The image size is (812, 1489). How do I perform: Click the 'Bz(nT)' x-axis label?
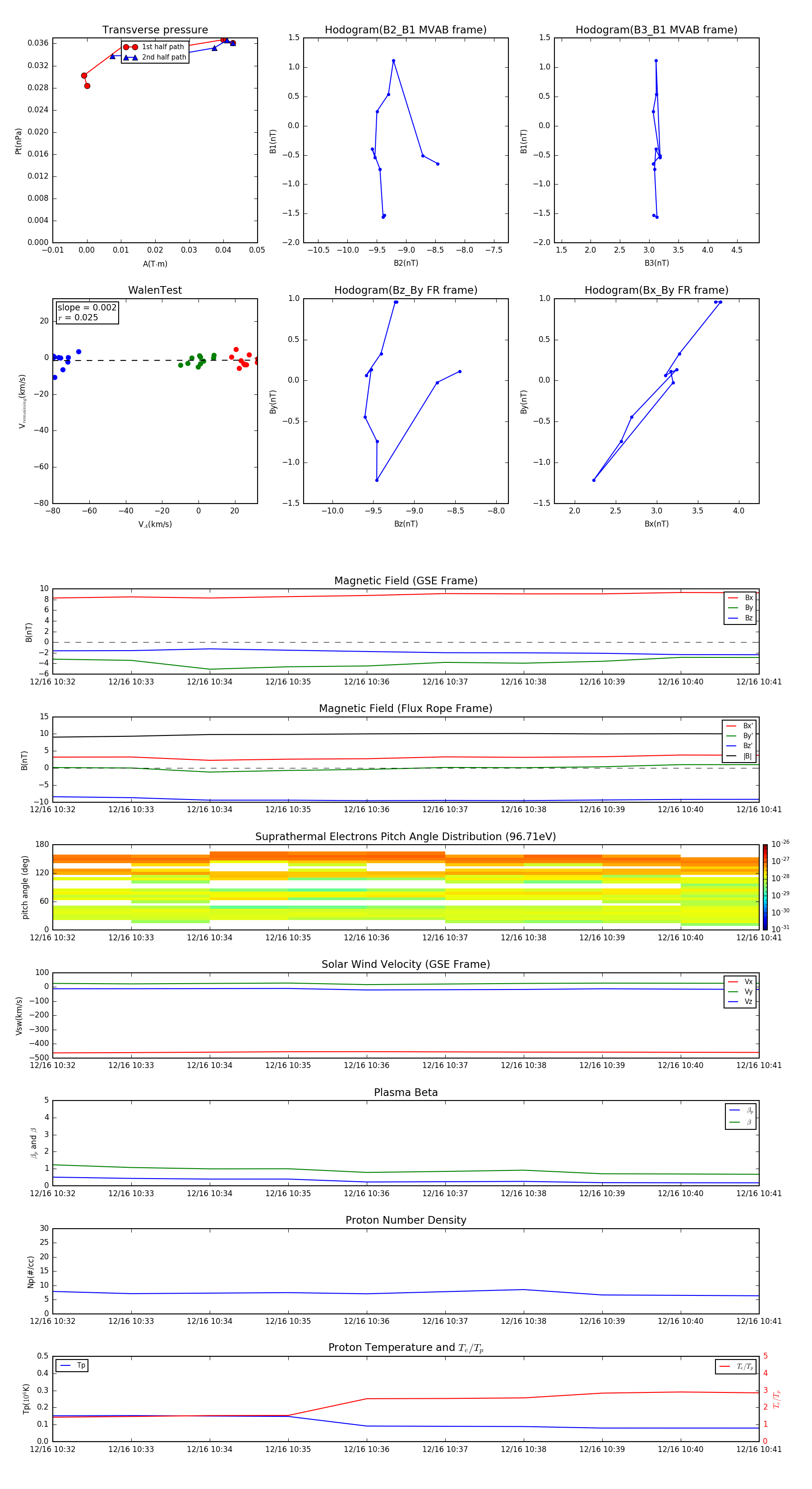[406, 524]
